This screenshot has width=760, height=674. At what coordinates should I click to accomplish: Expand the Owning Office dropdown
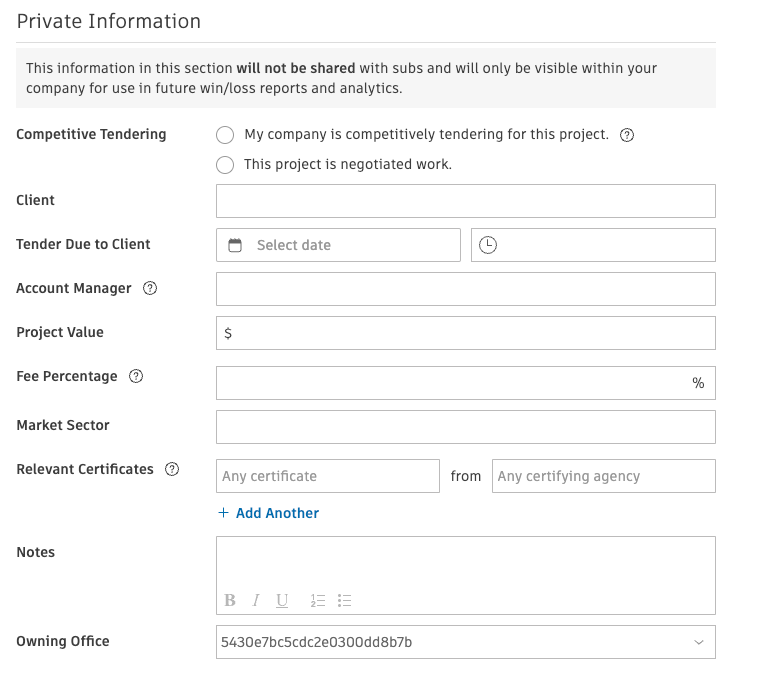466,642
